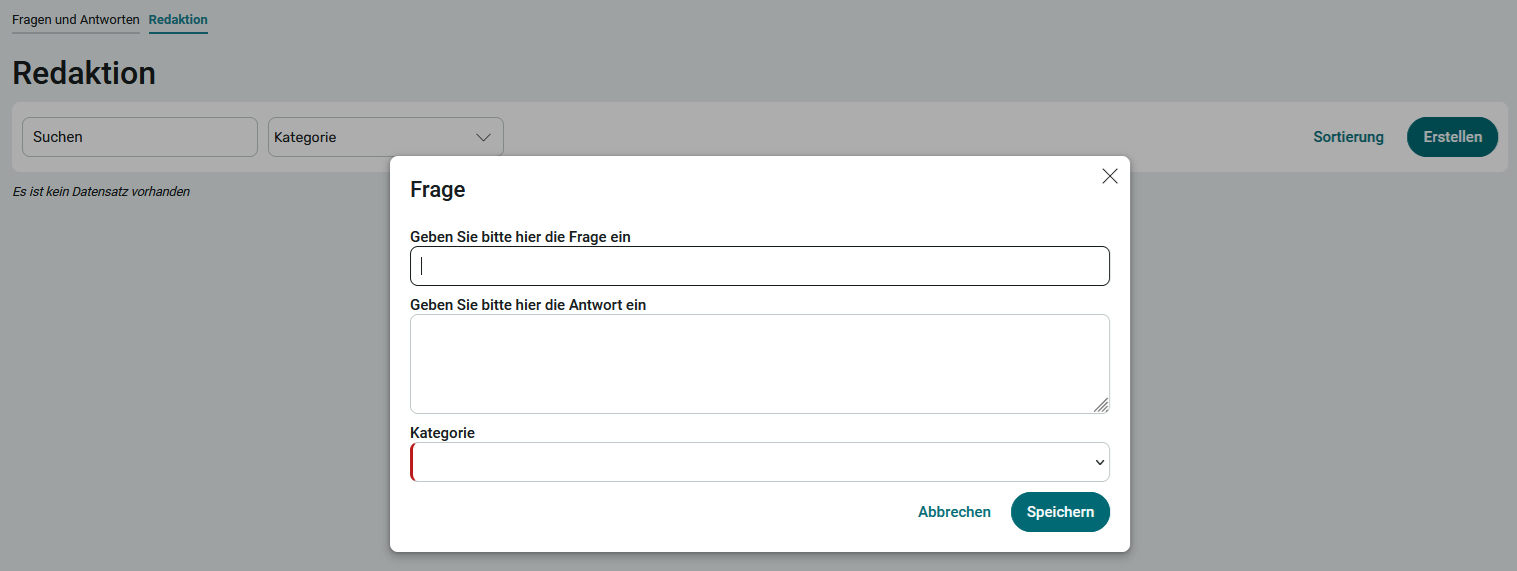Click the Erstellen button
Image resolution: width=1517 pixels, height=571 pixels.
click(1452, 137)
